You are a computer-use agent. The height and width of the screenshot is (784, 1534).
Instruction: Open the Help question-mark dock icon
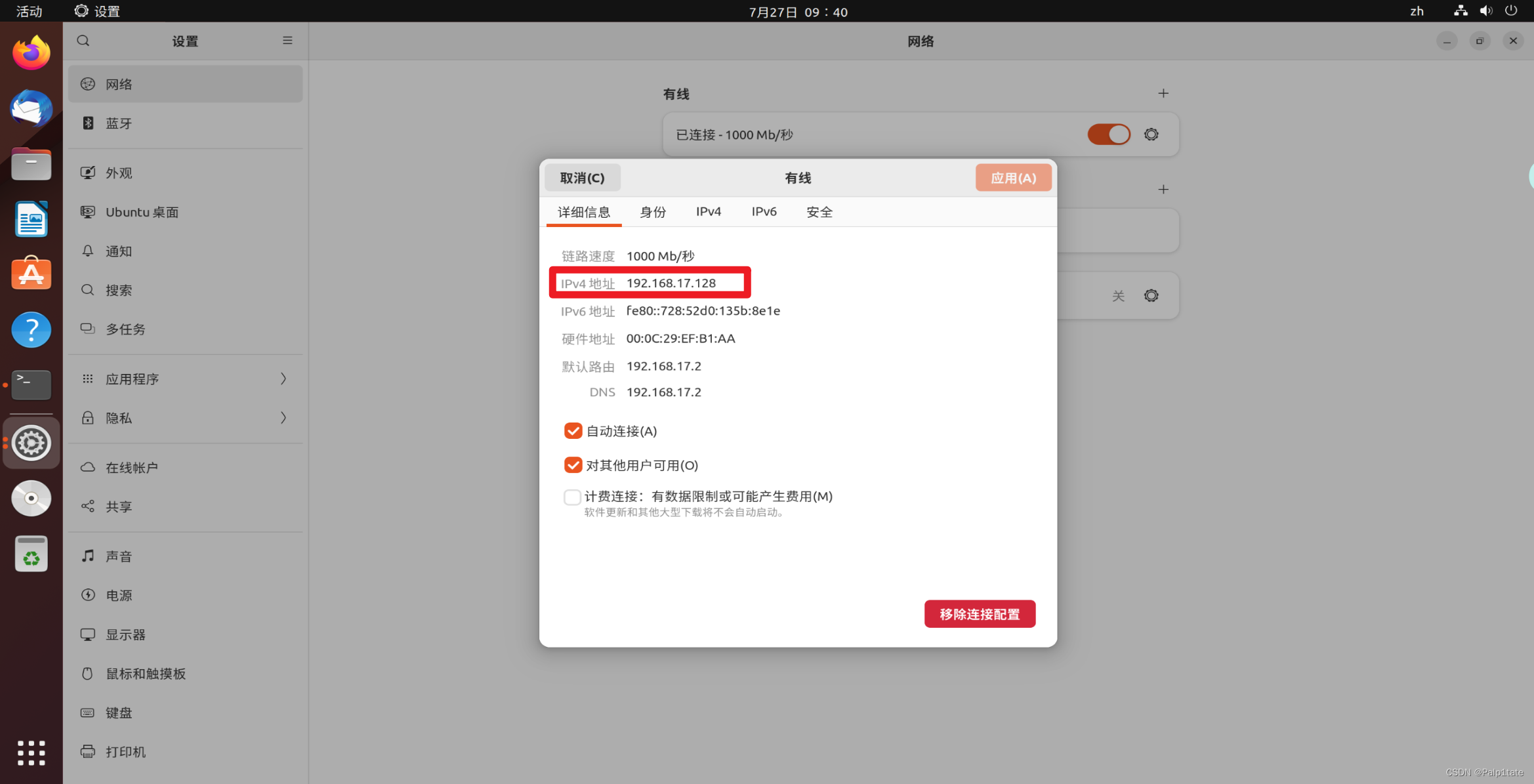31,329
